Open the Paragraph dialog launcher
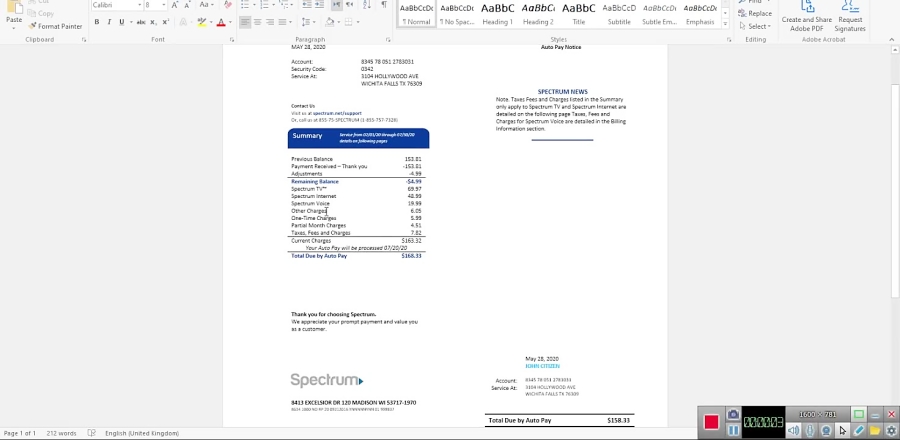Viewport: 900px width, 440px height. (388, 40)
